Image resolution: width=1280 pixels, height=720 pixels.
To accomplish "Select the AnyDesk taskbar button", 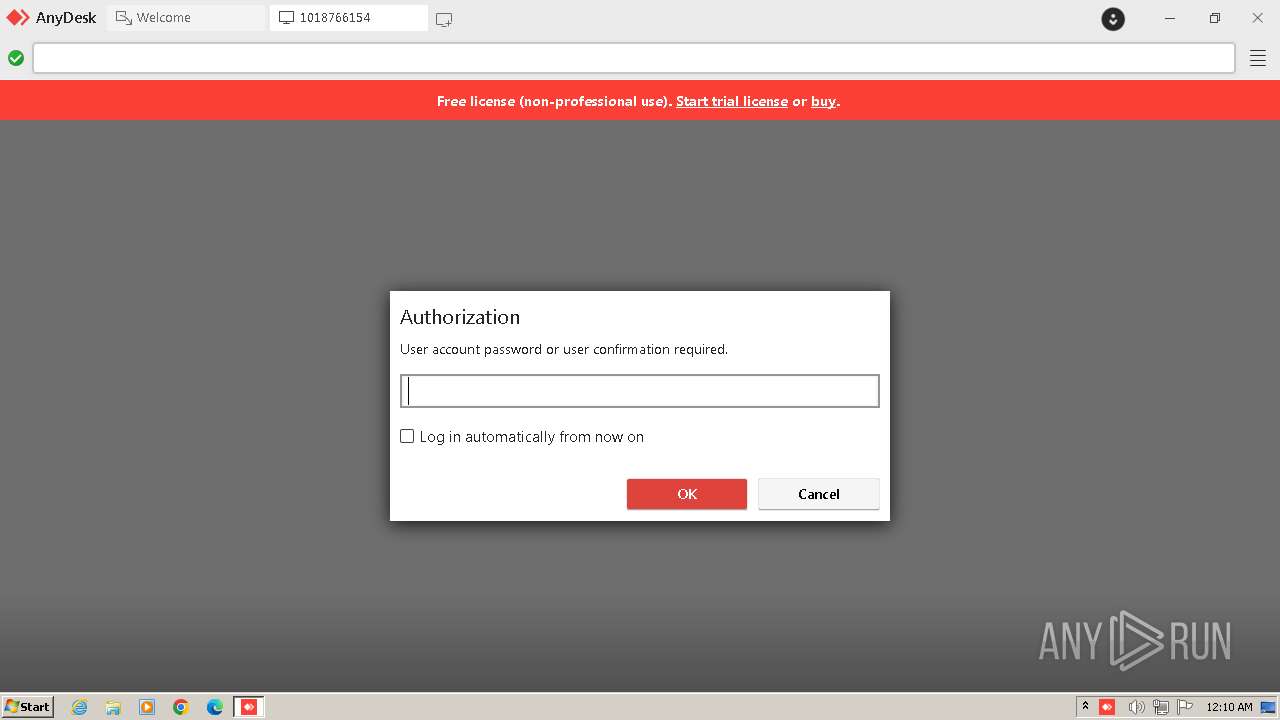I will [x=249, y=707].
